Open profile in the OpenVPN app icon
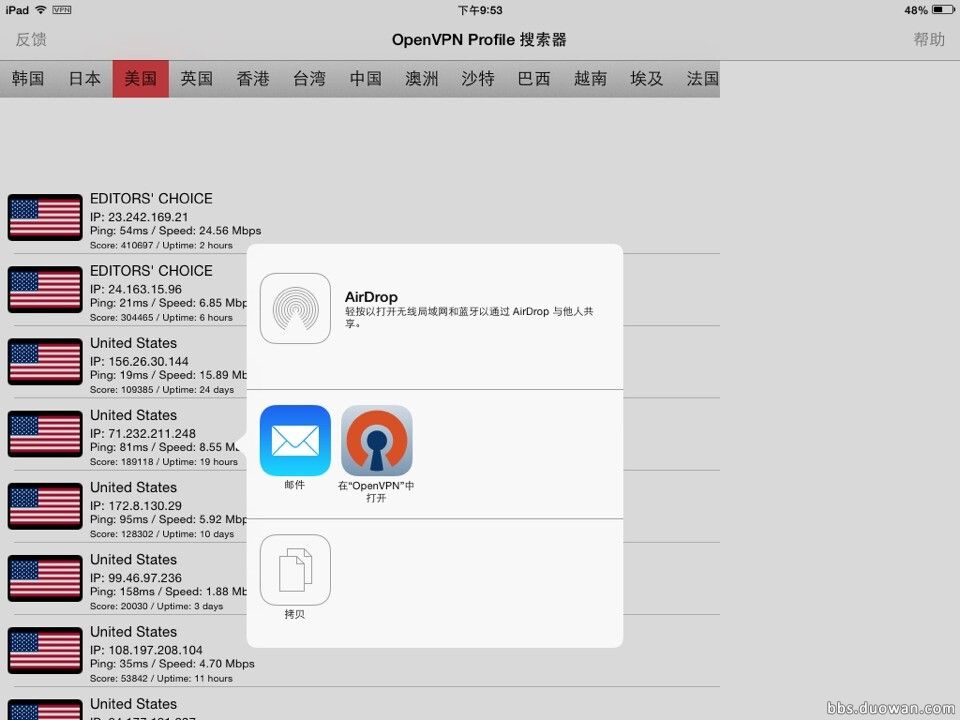 [377, 440]
